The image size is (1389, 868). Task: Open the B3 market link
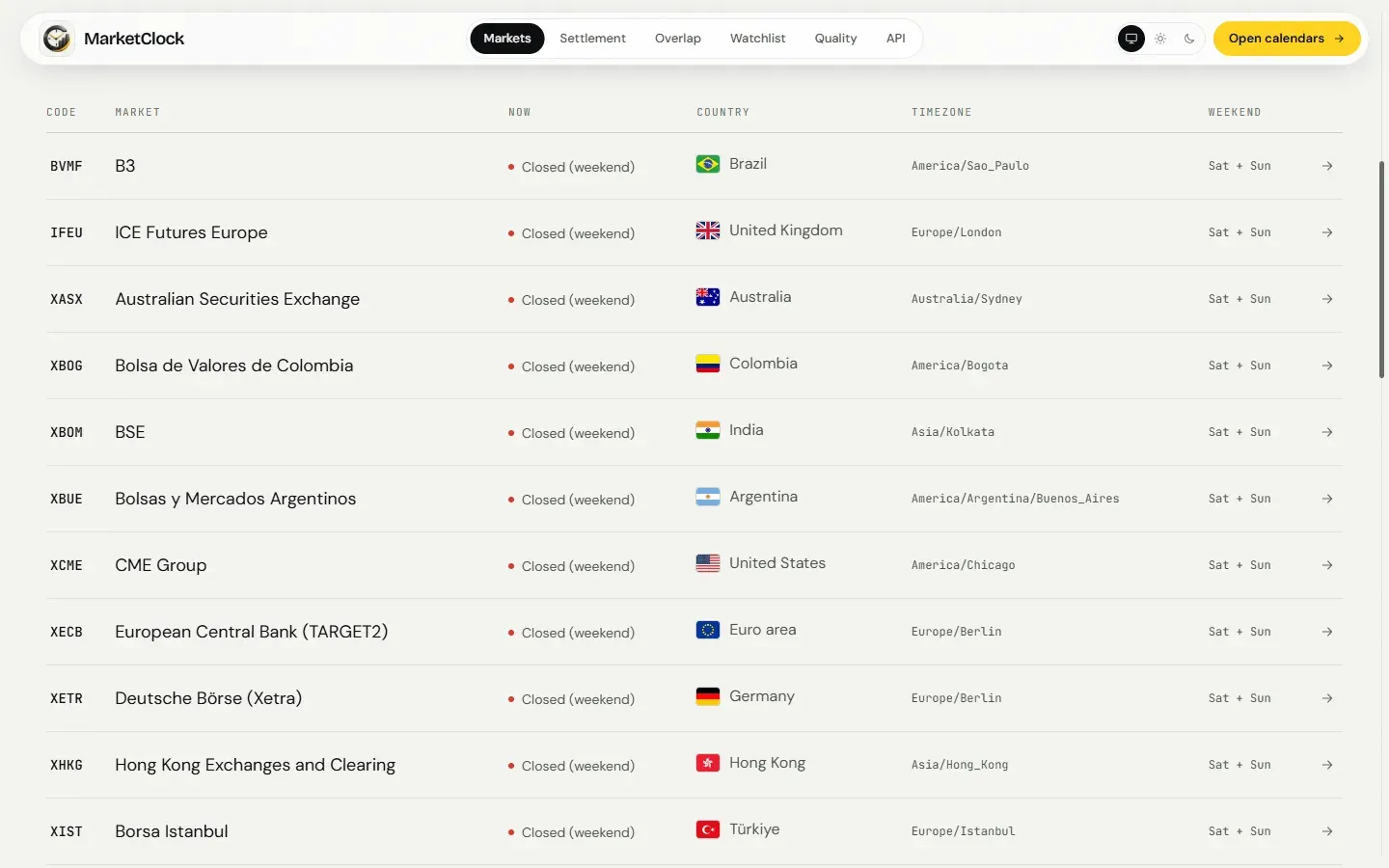(125, 166)
